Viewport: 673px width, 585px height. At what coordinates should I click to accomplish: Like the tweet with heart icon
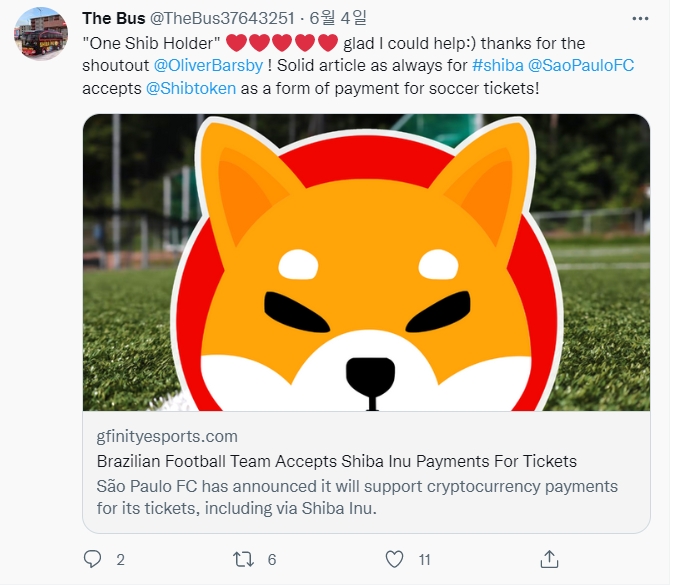395,558
